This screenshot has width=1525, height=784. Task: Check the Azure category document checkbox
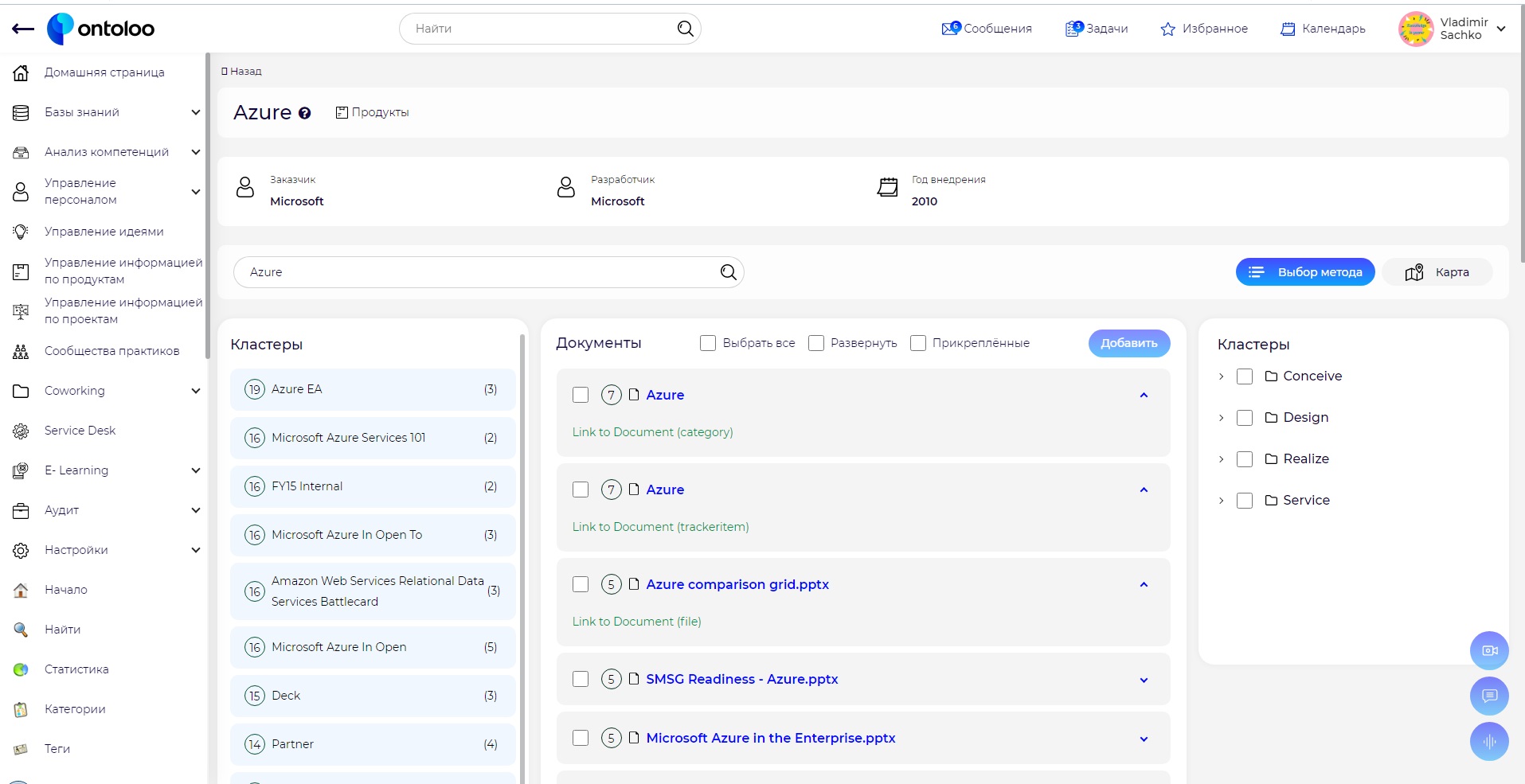[581, 395]
